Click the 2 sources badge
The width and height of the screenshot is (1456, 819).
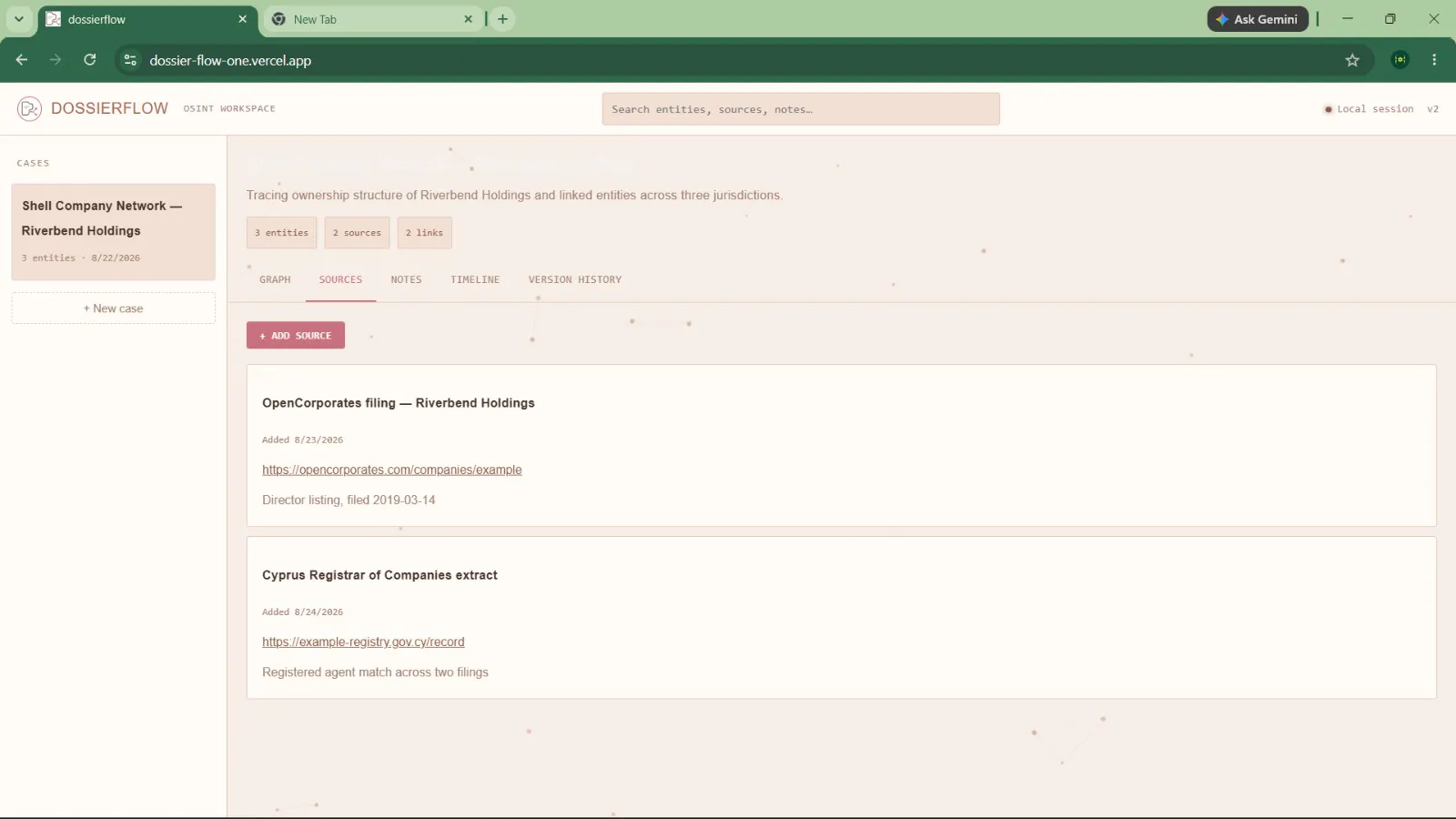click(357, 233)
